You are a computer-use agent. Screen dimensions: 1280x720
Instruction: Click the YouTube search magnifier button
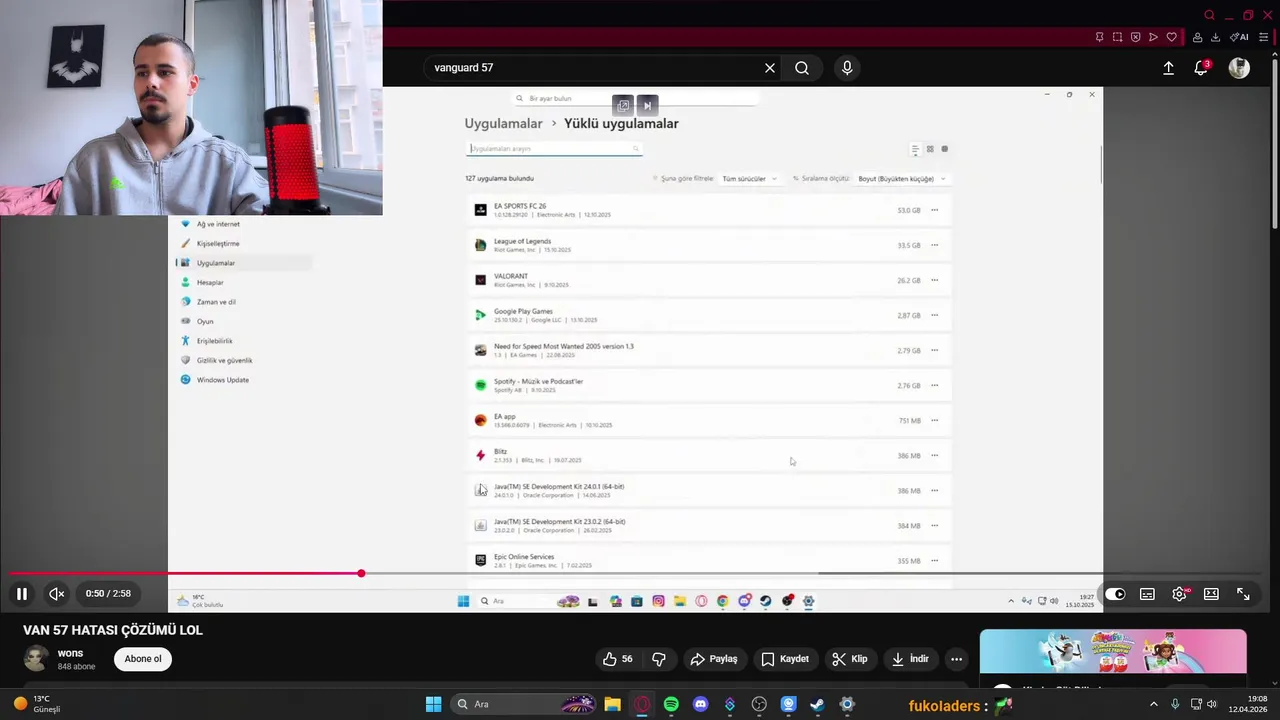[802, 68]
